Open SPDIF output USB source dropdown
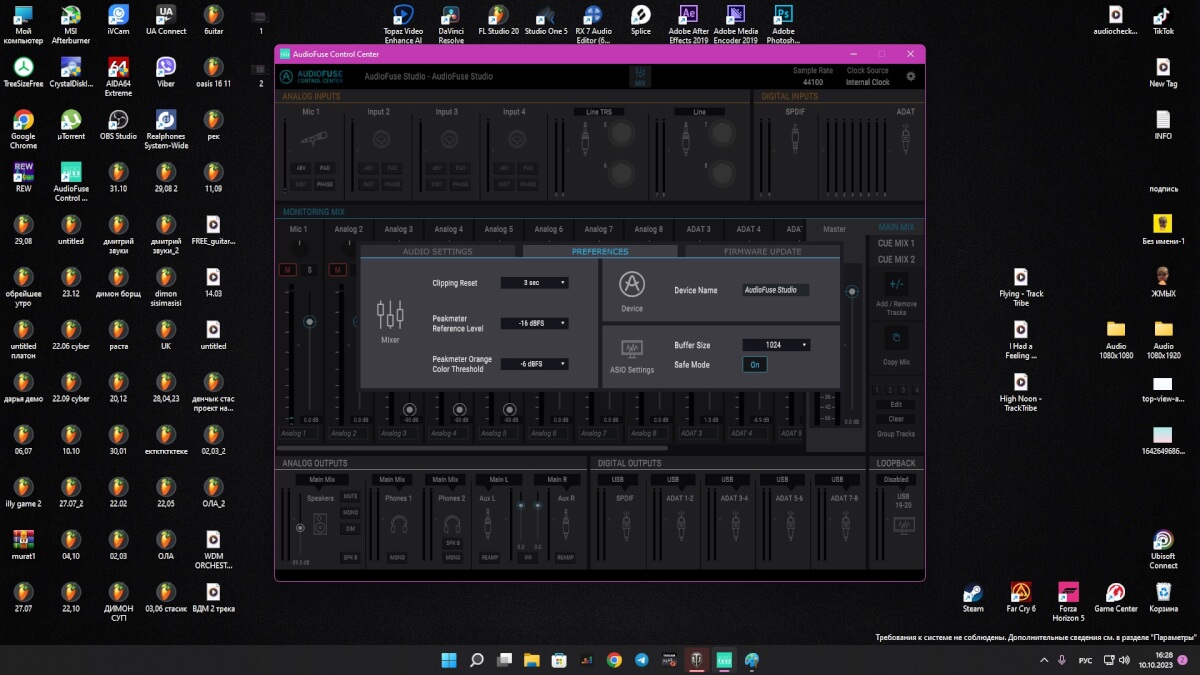This screenshot has height=675, width=1200. click(618, 480)
